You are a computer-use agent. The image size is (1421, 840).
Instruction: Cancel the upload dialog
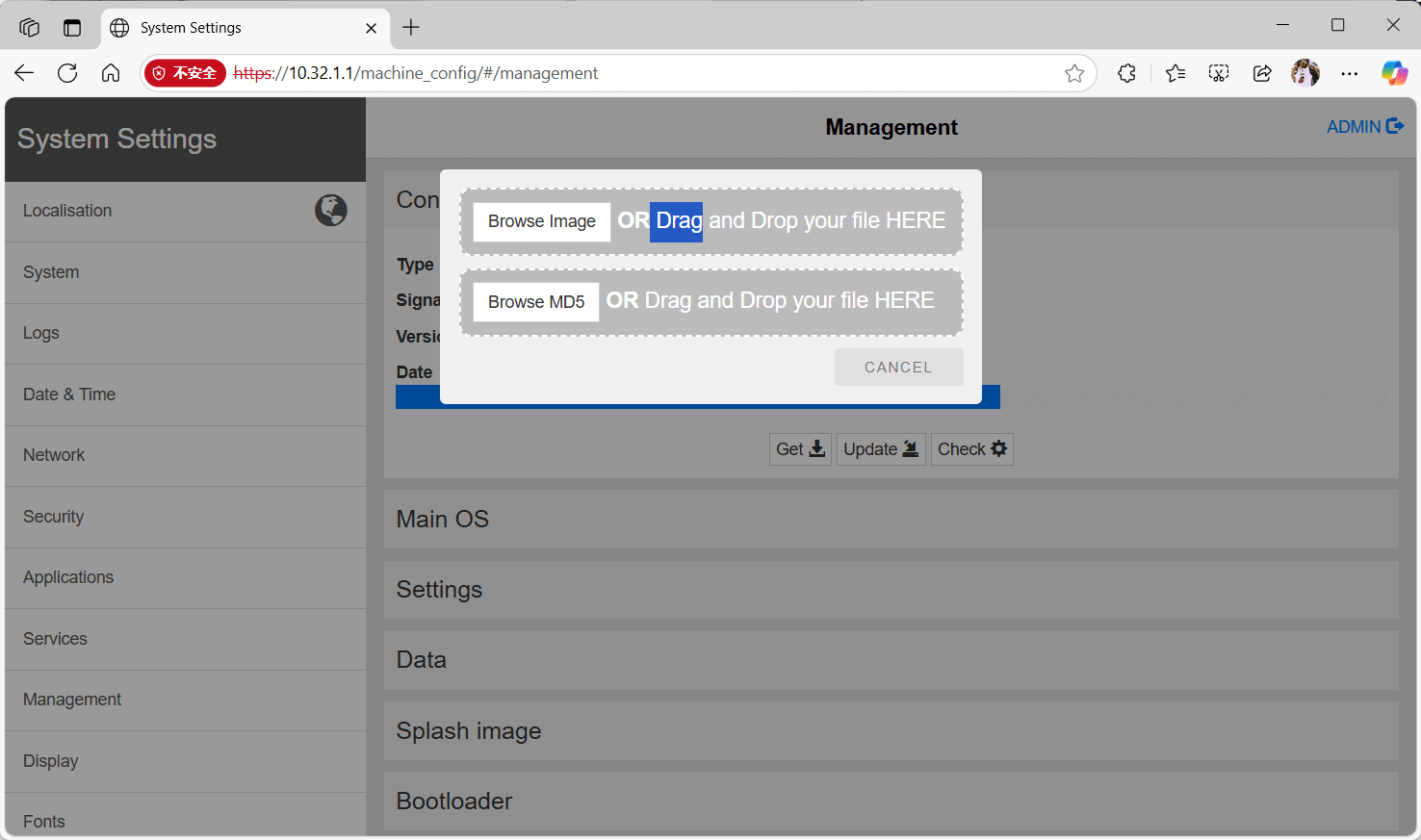click(x=897, y=368)
